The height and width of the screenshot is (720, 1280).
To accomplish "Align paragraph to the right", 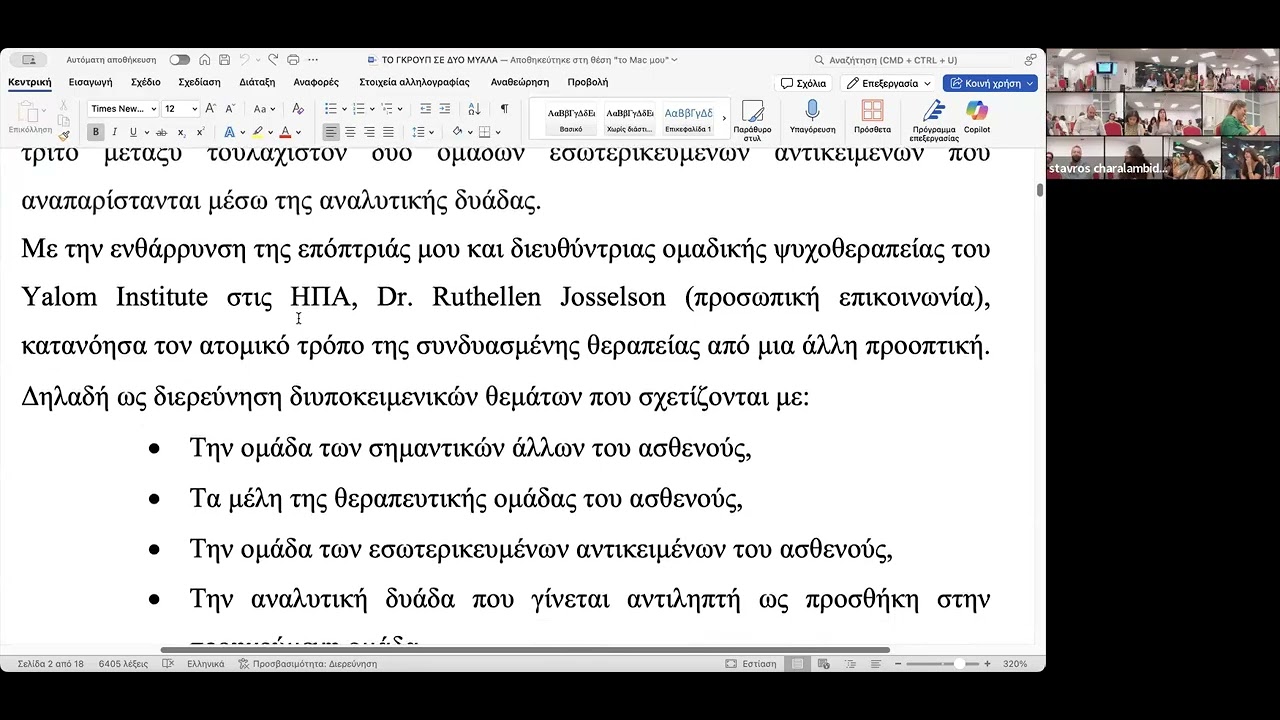I will click(x=369, y=132).
